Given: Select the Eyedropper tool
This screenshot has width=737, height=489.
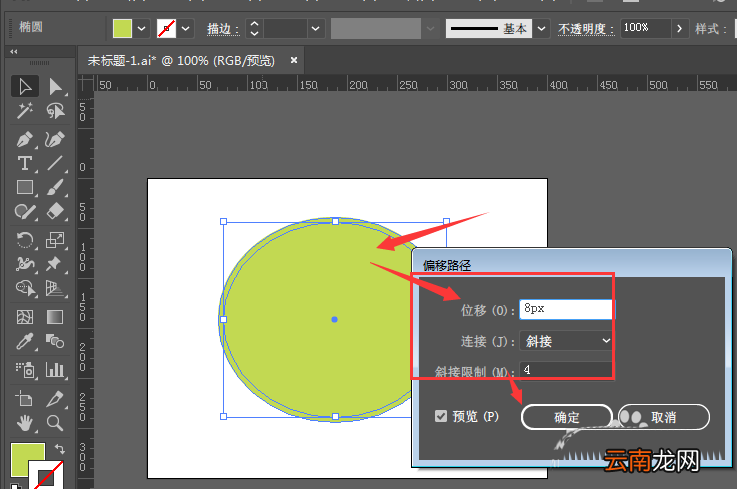Looking at the screenshot, I should [x=25, y=341].
